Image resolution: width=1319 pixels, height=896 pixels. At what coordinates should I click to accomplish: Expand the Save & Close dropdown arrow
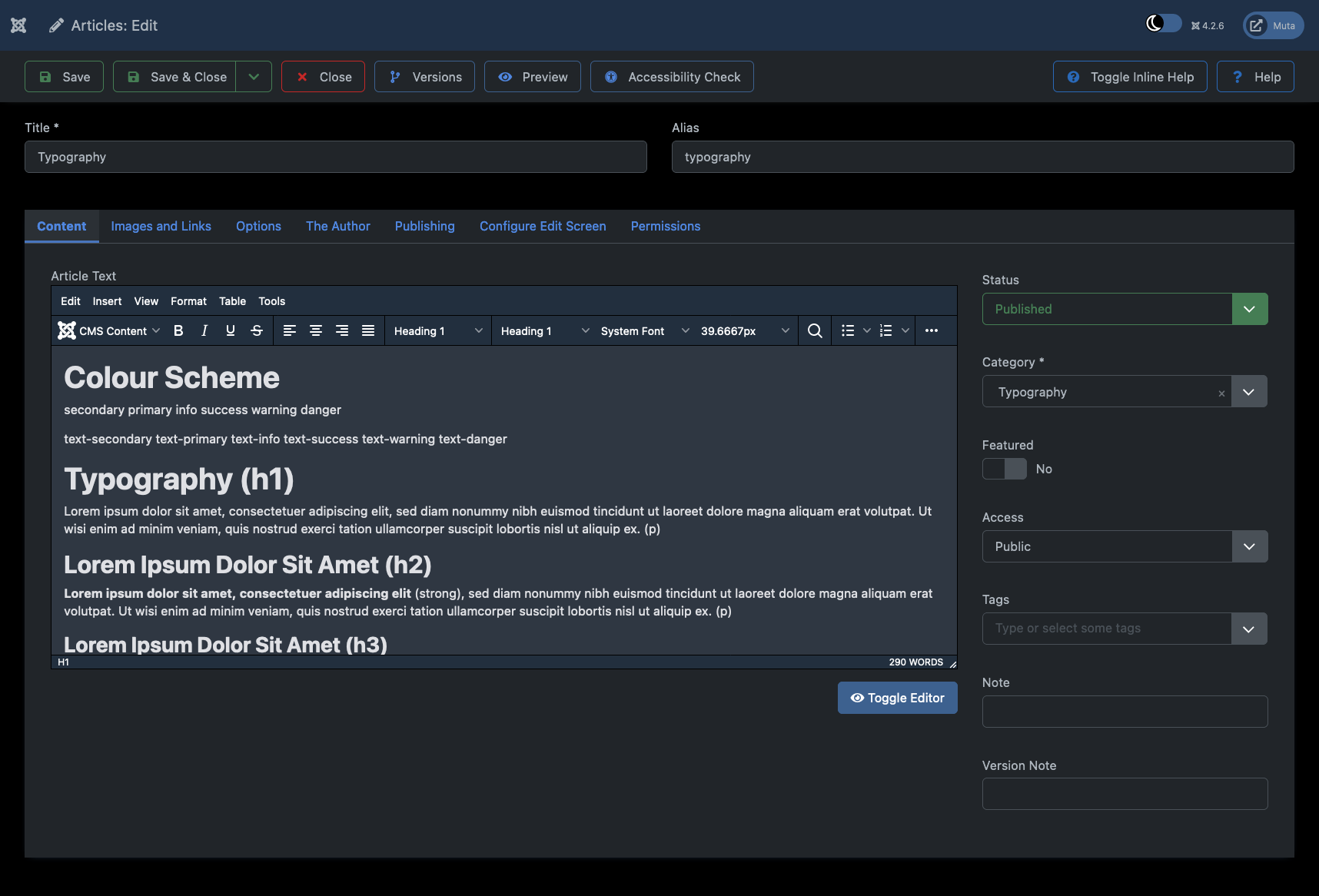pyautogui.click(x=254, y=77)
